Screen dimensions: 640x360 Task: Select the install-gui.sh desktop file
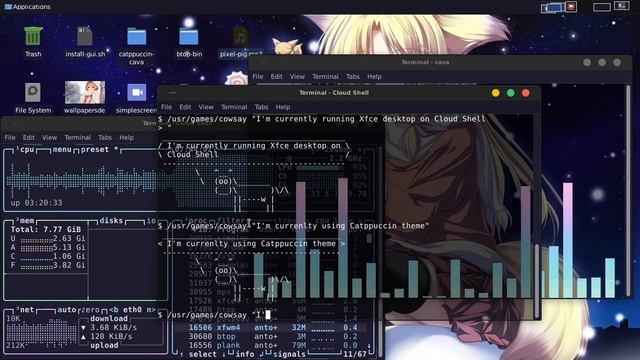click(x=85, y=41)
